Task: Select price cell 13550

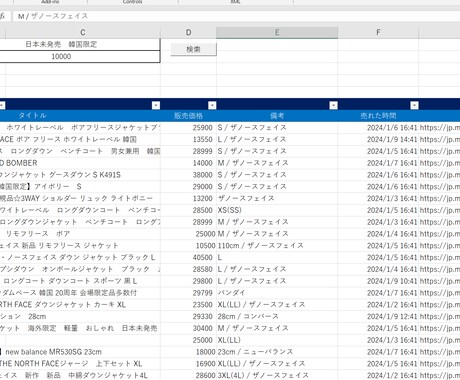Action: coord(188,139)
